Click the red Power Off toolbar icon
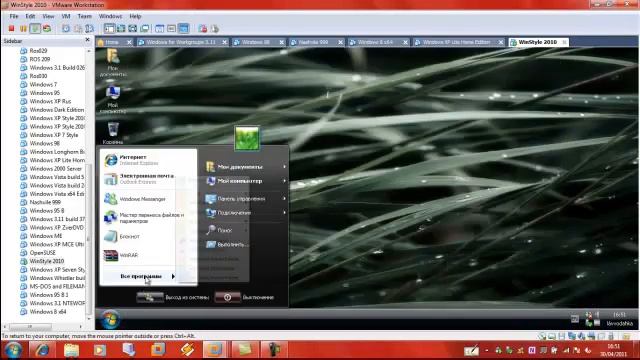Screen dimensions: 640x360 (11, 29)
